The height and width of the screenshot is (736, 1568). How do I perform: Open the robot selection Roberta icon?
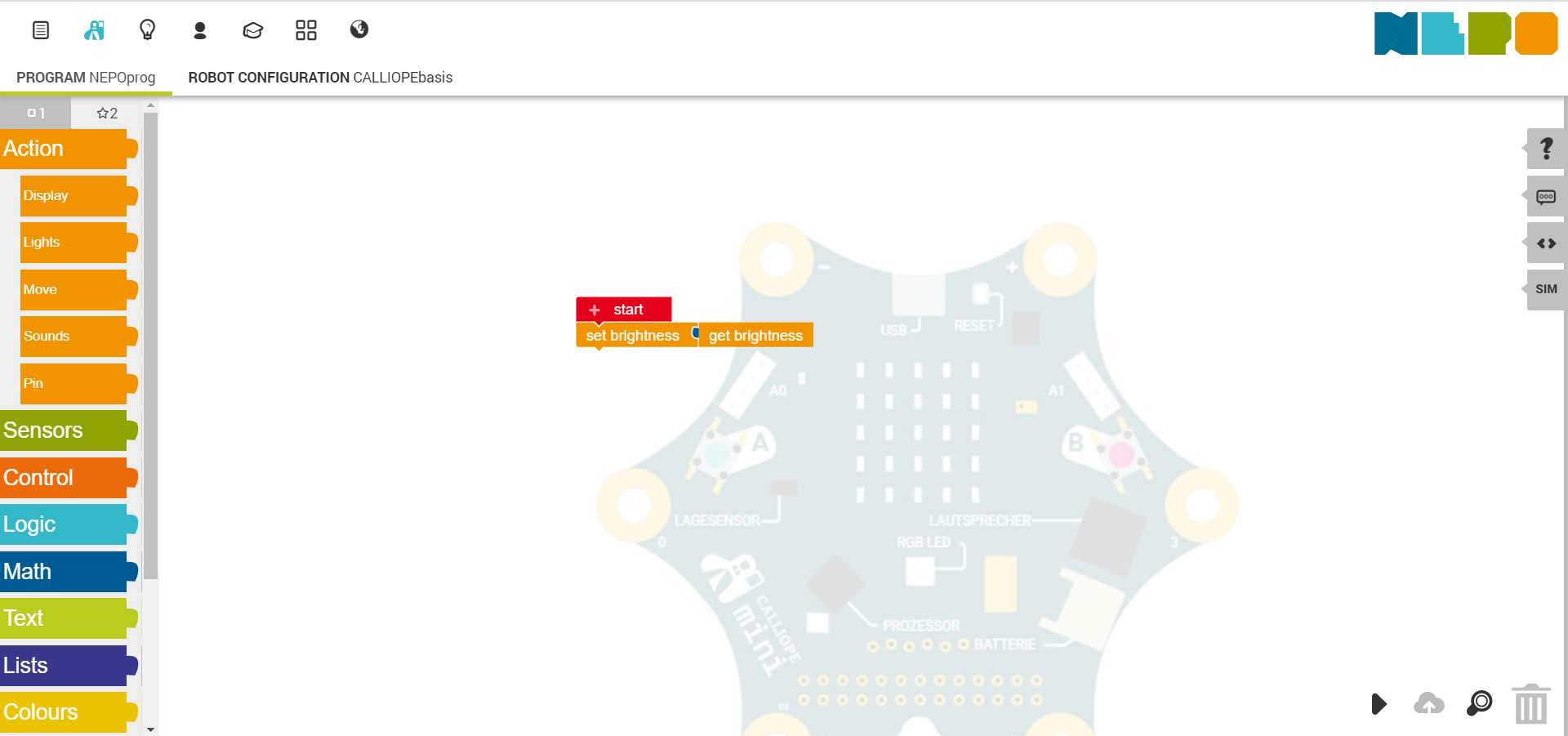point(94,30)
